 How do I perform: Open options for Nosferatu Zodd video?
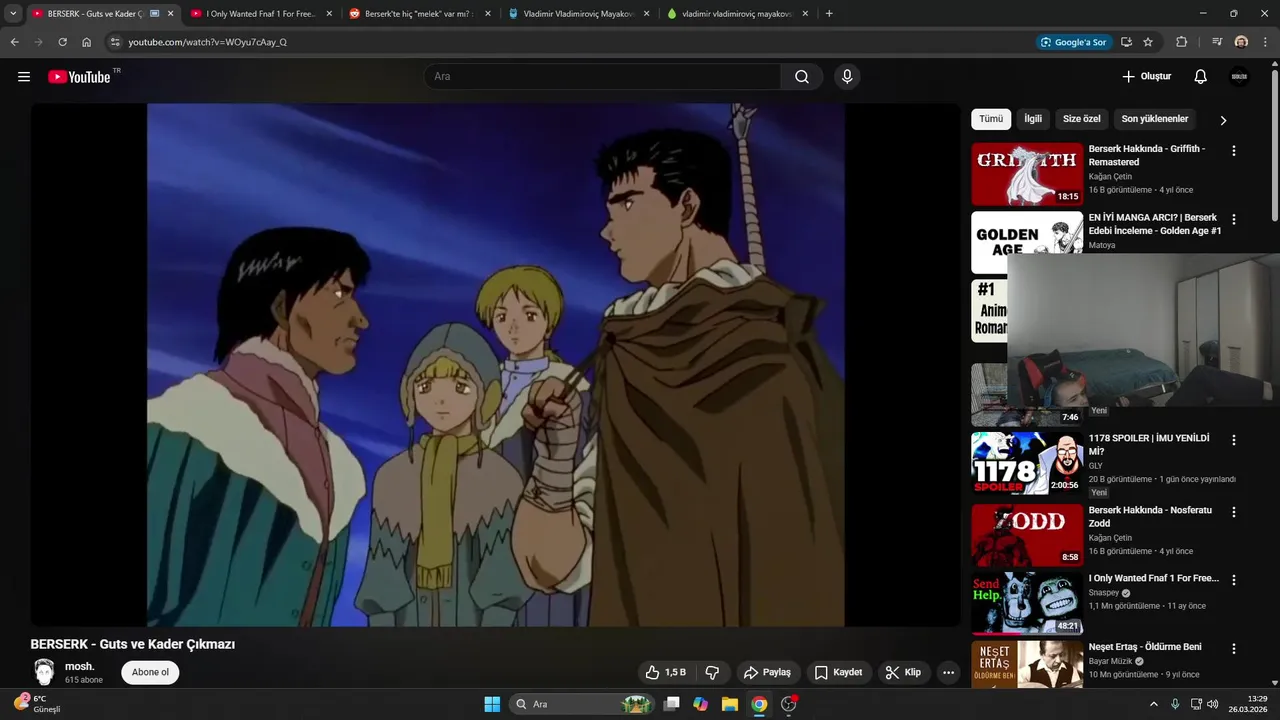pos(1234,512)
